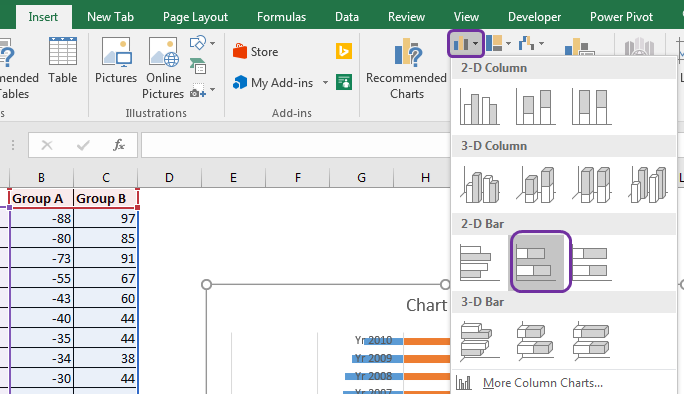Select the Group A header cell

point(41,199)
